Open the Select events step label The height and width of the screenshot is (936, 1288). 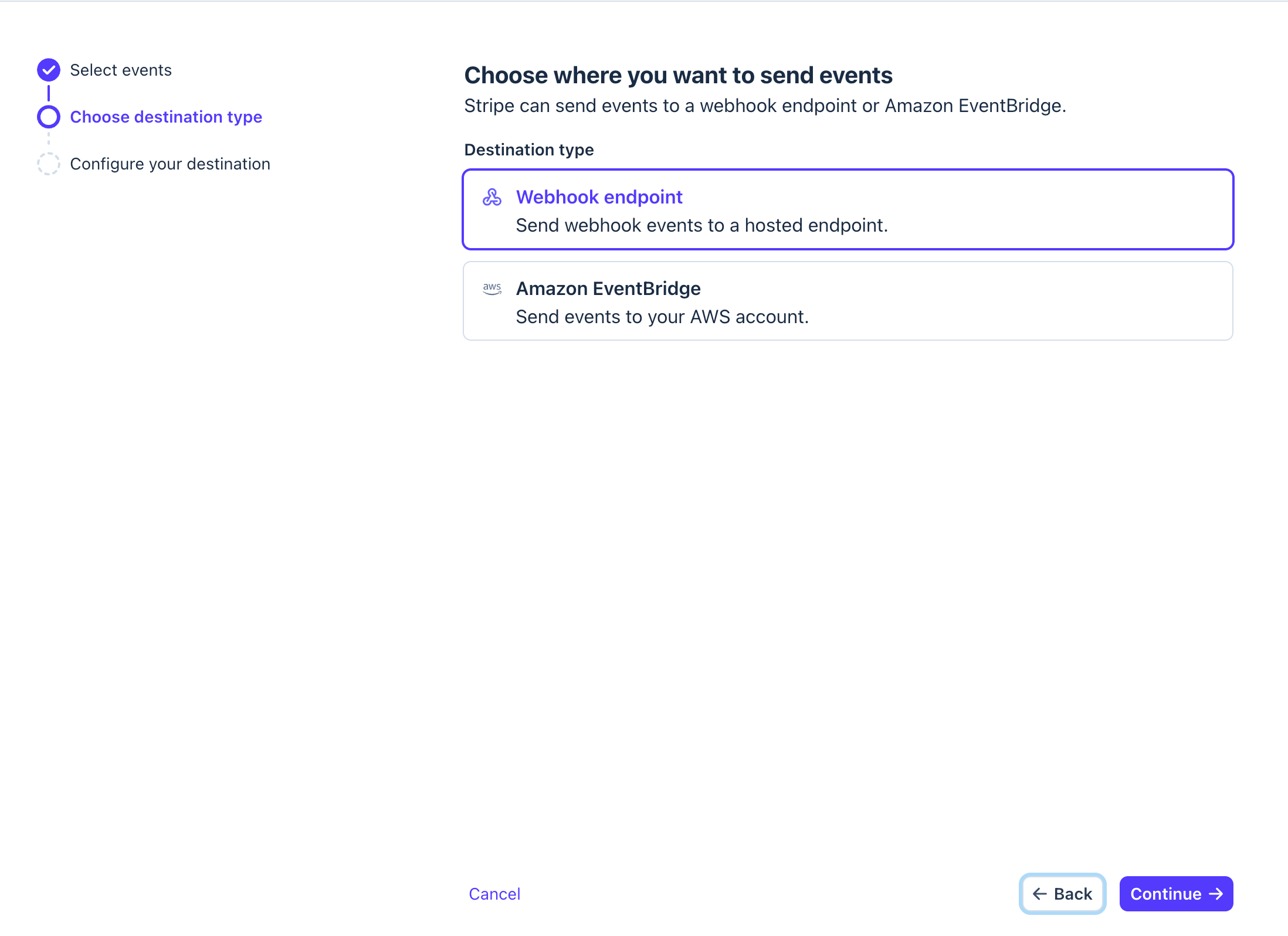coord(121,70)
